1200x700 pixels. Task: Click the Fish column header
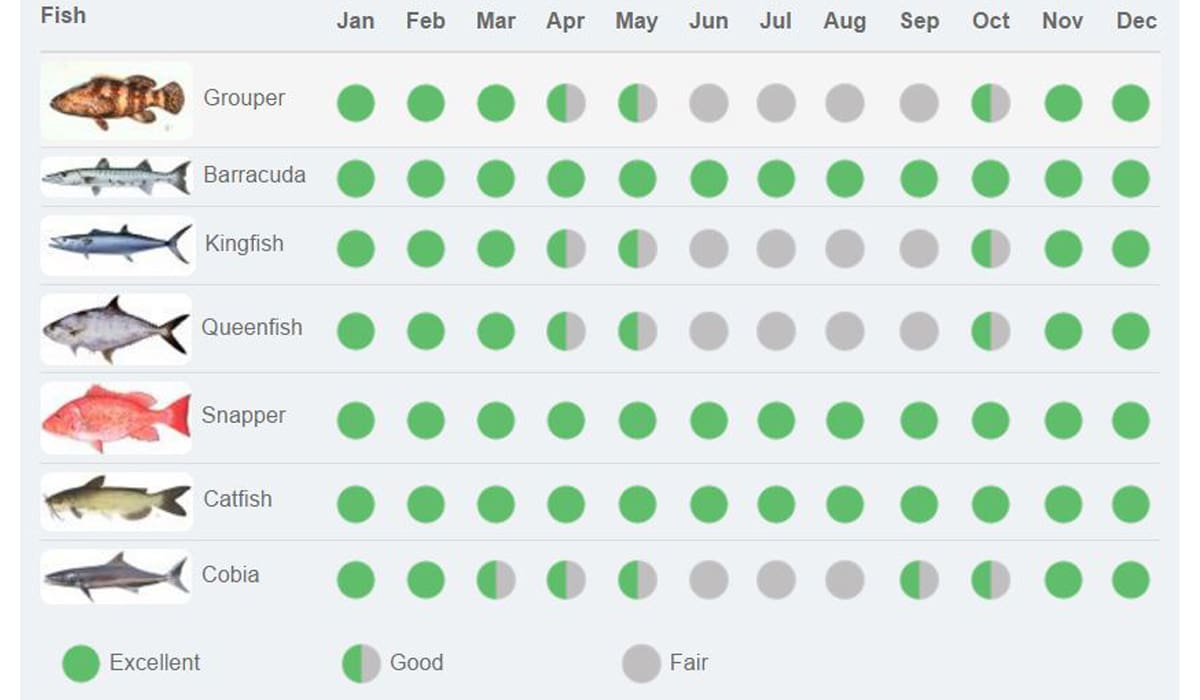coord(63,16)
